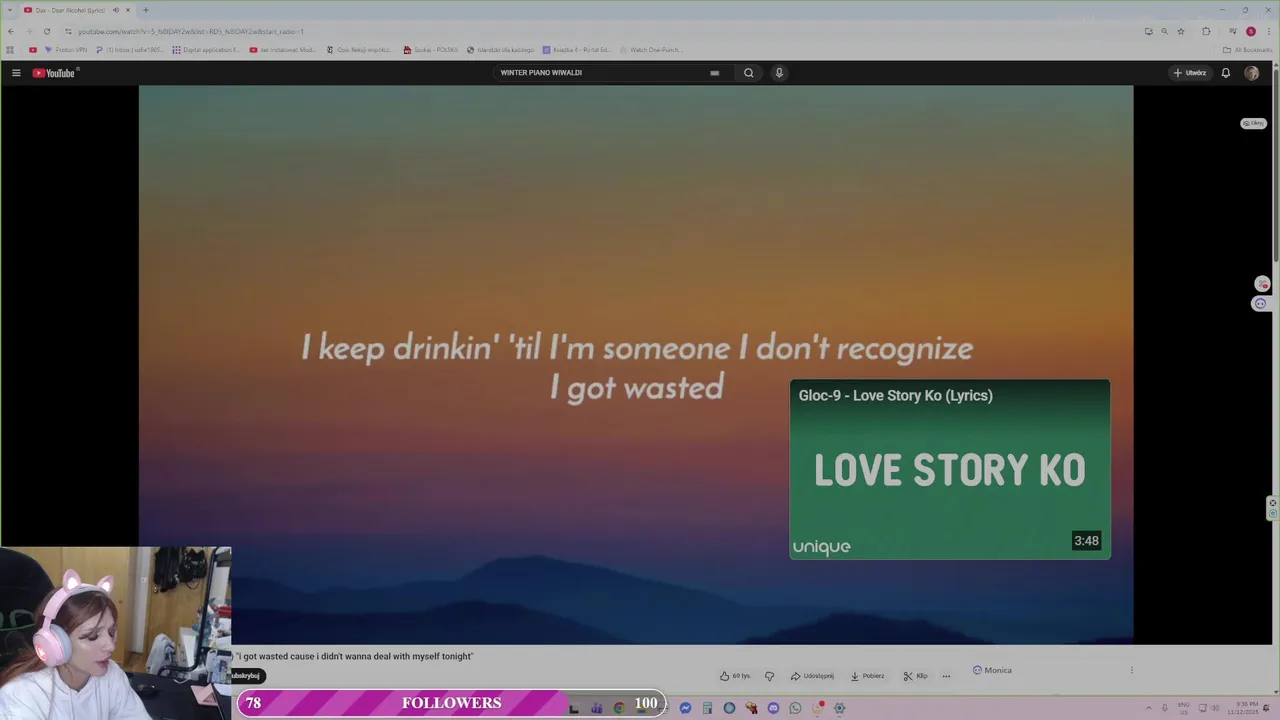This screenshot has width=1280, height=720.
Task: Open the Chrome three-dot menu
Action: 1268,31
